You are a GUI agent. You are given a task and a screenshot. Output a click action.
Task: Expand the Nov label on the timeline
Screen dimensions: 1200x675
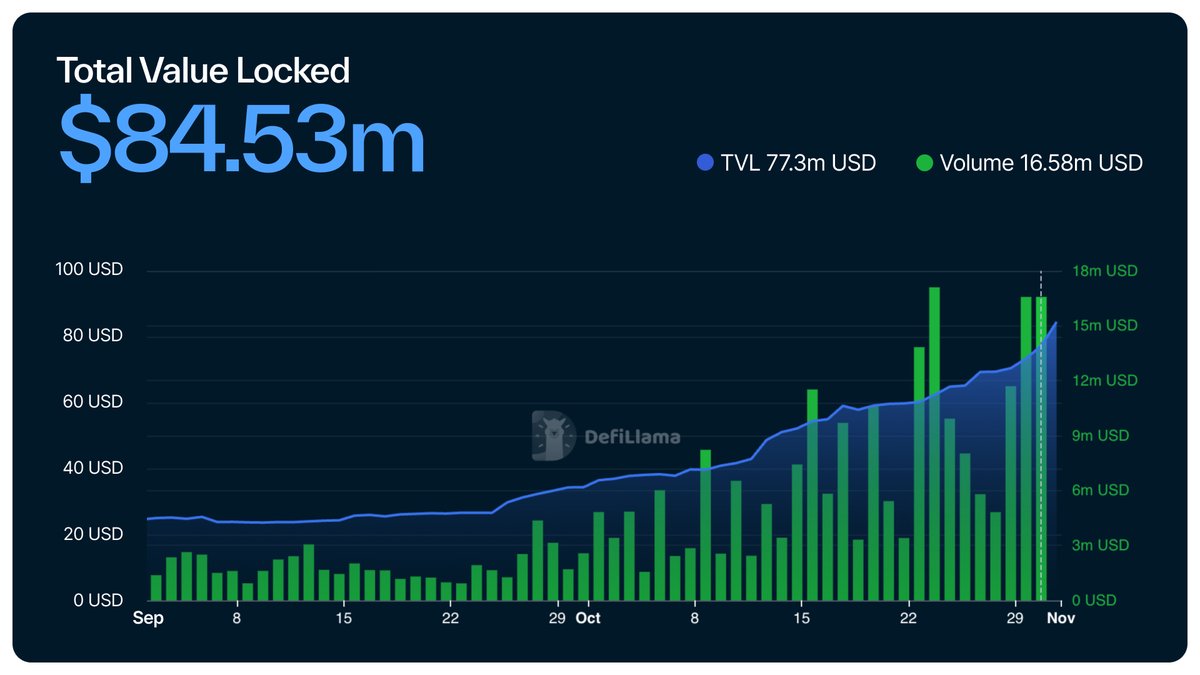[1061, 618]
